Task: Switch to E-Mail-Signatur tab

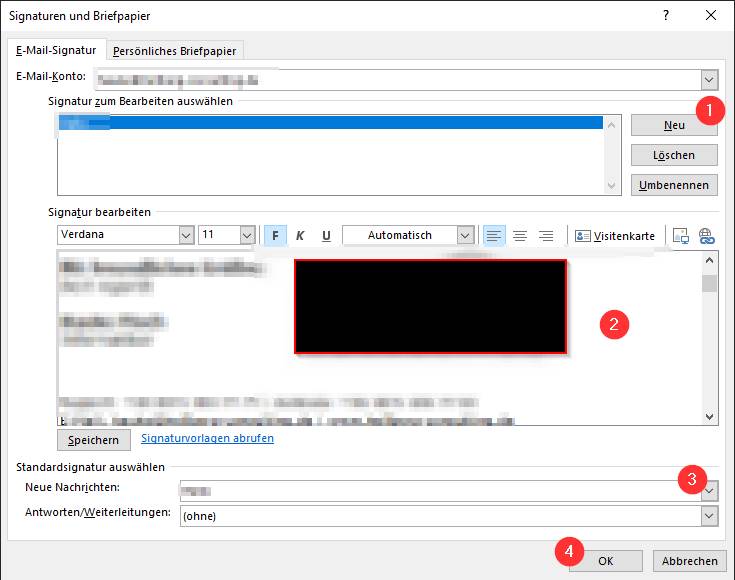Action: [56, 50]
